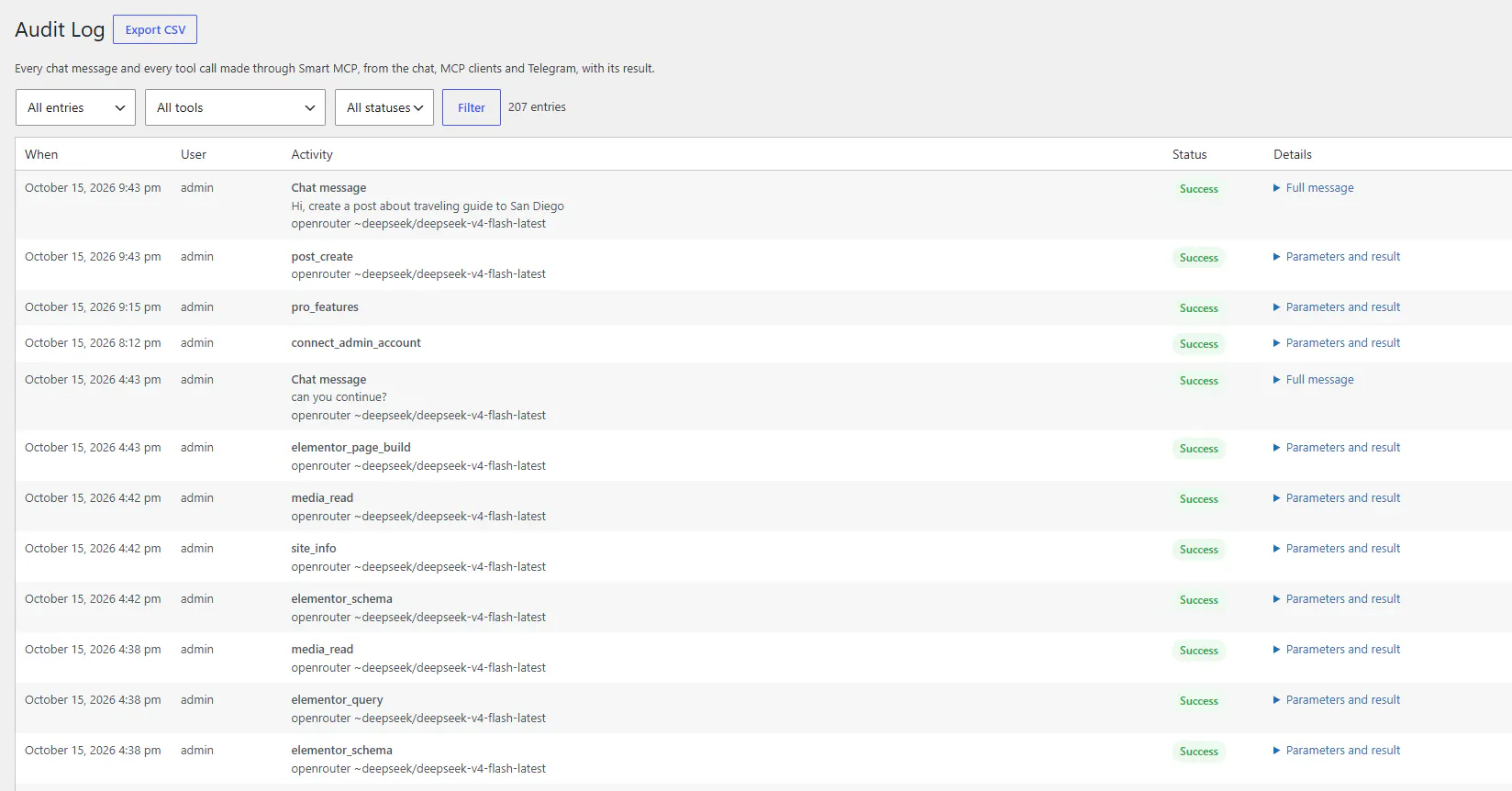This screenshot has width=1512, height=791.
Task: Click the Export CSV button
Action: [155, 29]
